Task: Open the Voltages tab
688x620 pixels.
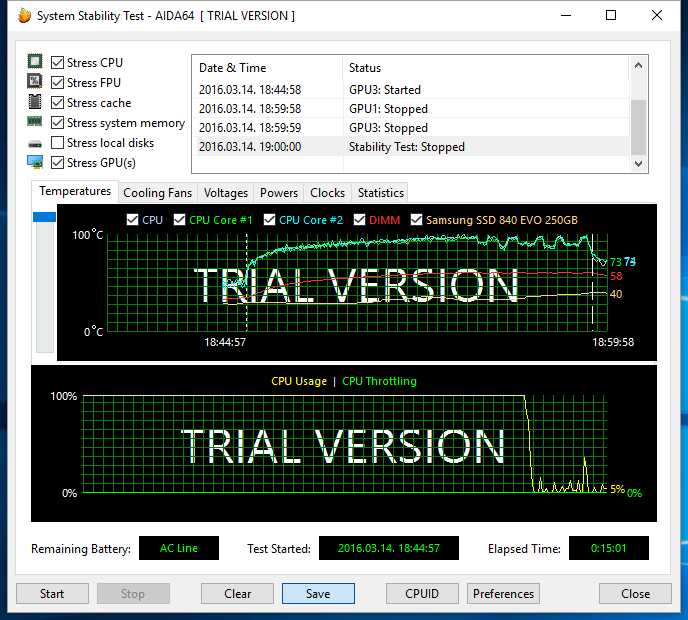Action: [226, 193]
